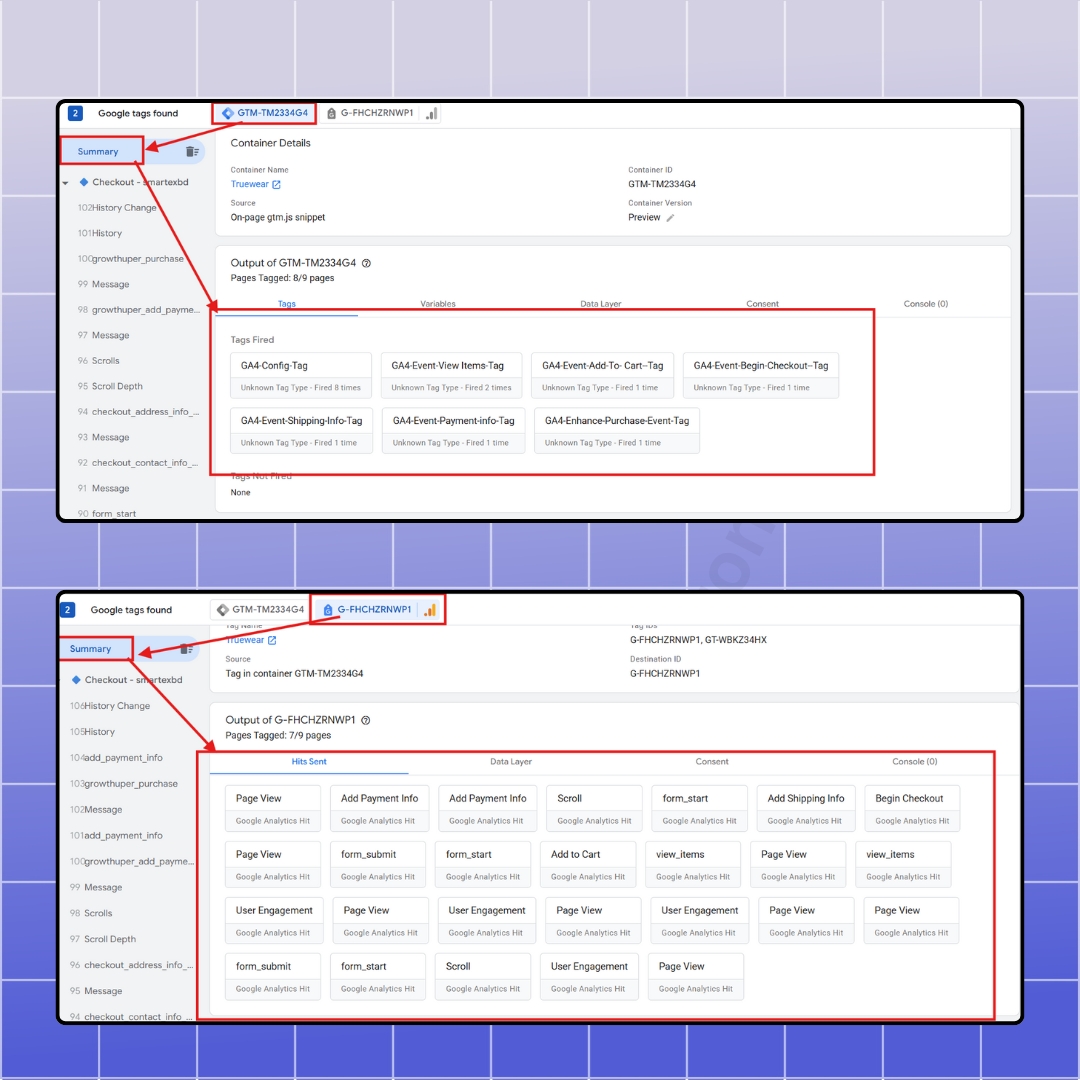Image resolution: width=1080 pixels, height=1080 pixels.
Task: Select G-FHCHZRNWP1 tab in upper panel
Action: 371,113
